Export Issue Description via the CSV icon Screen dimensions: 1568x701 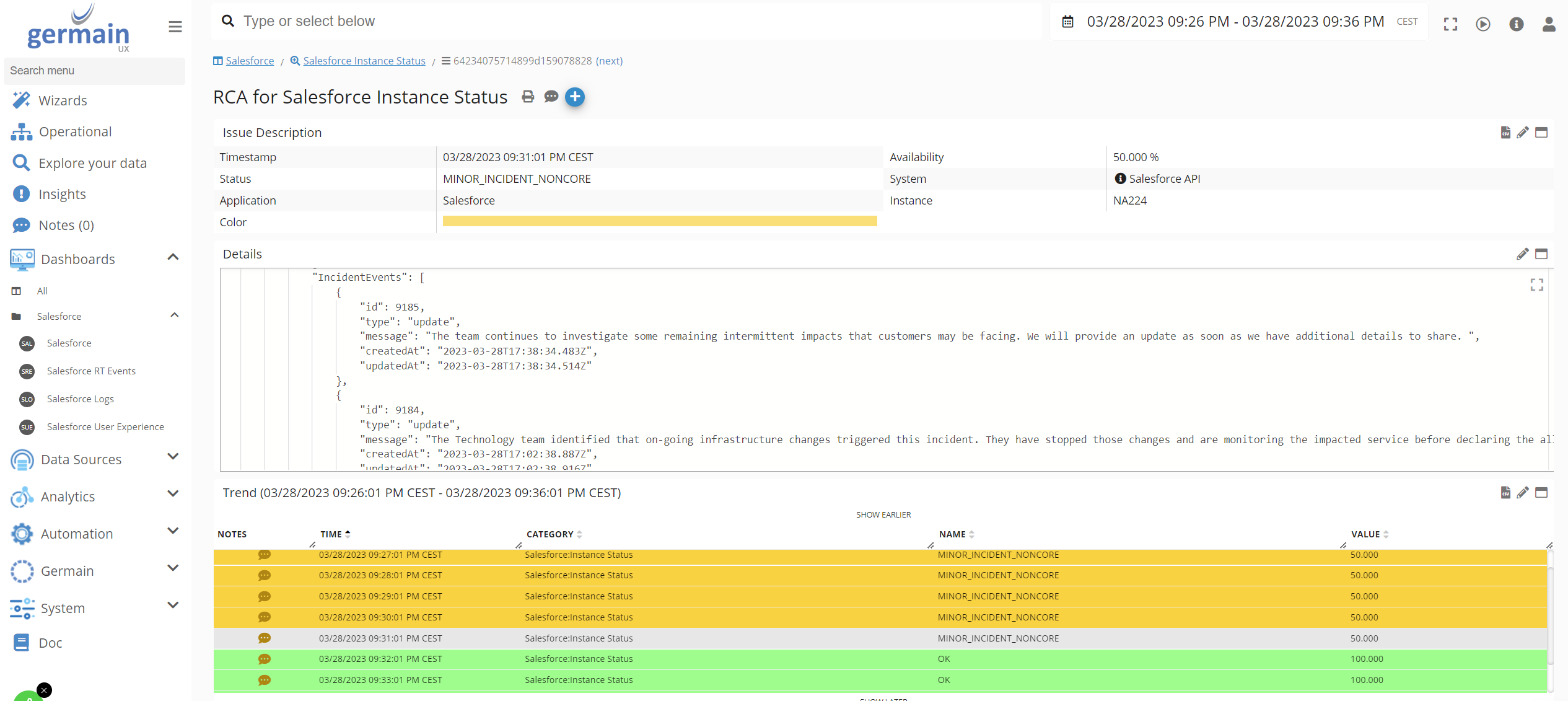(1505, 132)
